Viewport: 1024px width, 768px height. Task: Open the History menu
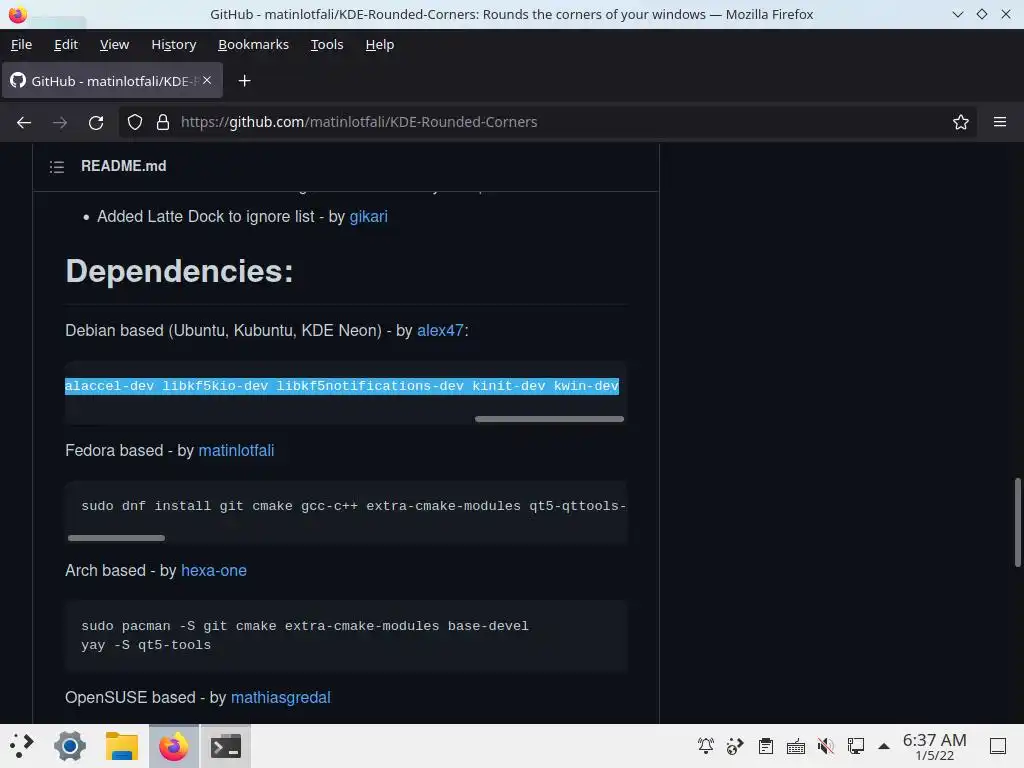pos(174,44)
